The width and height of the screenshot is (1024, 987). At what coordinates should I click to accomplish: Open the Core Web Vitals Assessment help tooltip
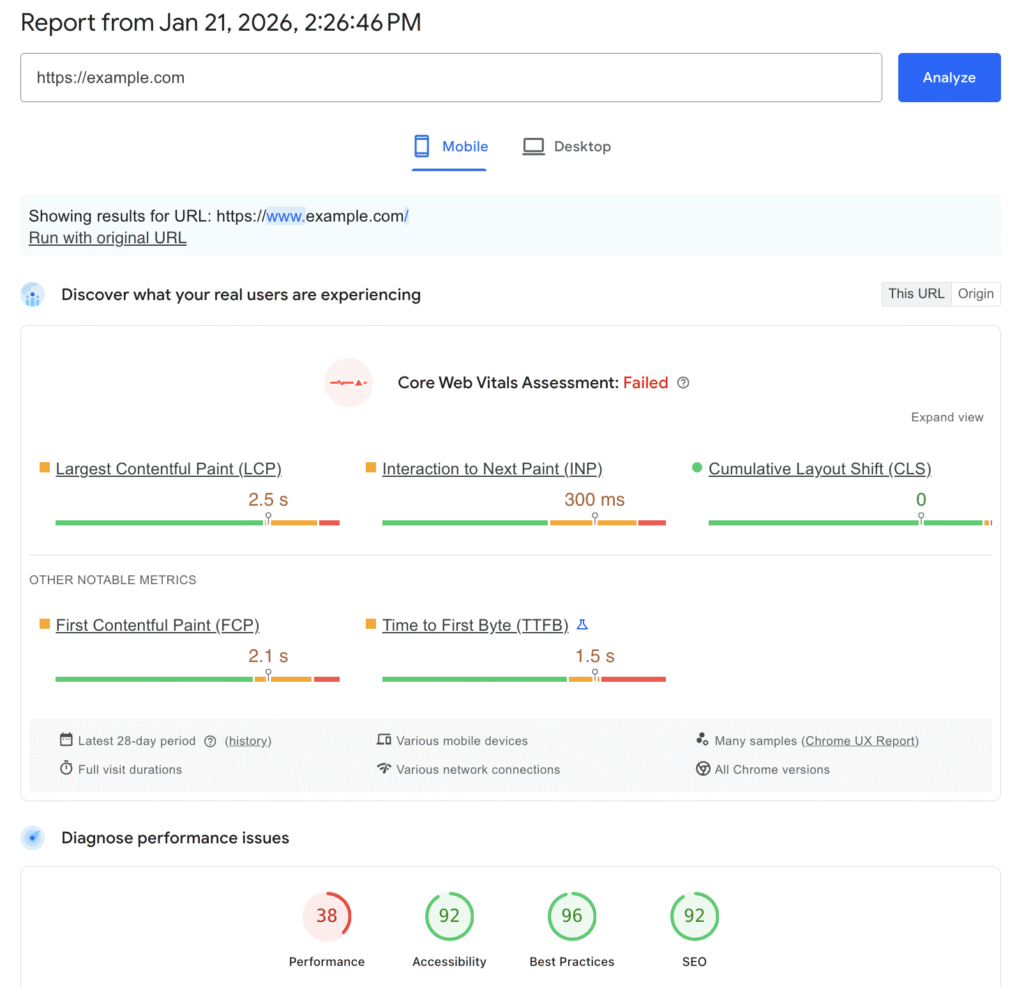pyautogui.click(x=683, y=383)
